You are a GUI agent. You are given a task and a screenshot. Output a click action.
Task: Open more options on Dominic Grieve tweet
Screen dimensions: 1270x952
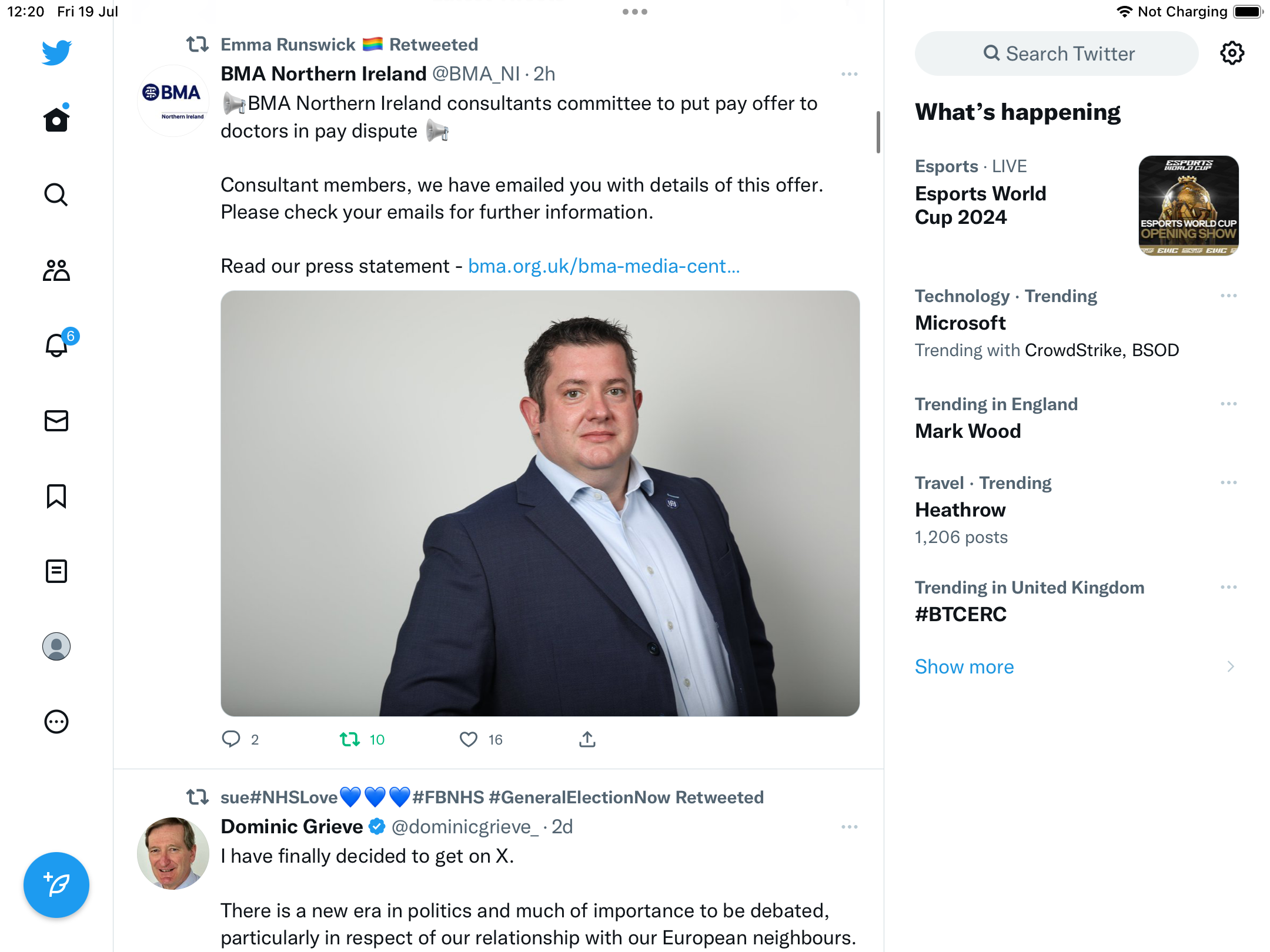tap(849, 827)
